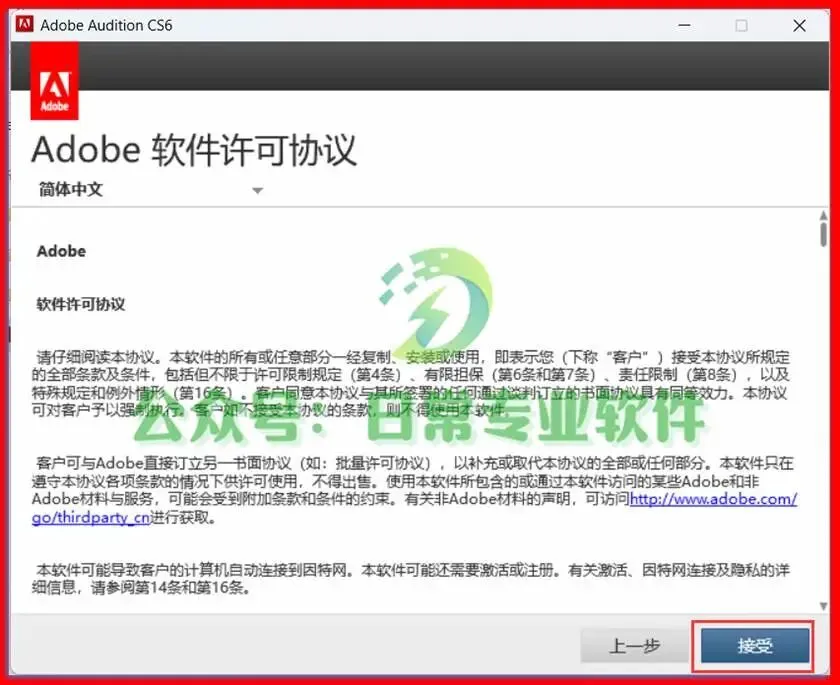Minimize the Adobe Audition CS6 window
Image resolution: width=840 pixels, height=685 pixels.
[684, 25]
